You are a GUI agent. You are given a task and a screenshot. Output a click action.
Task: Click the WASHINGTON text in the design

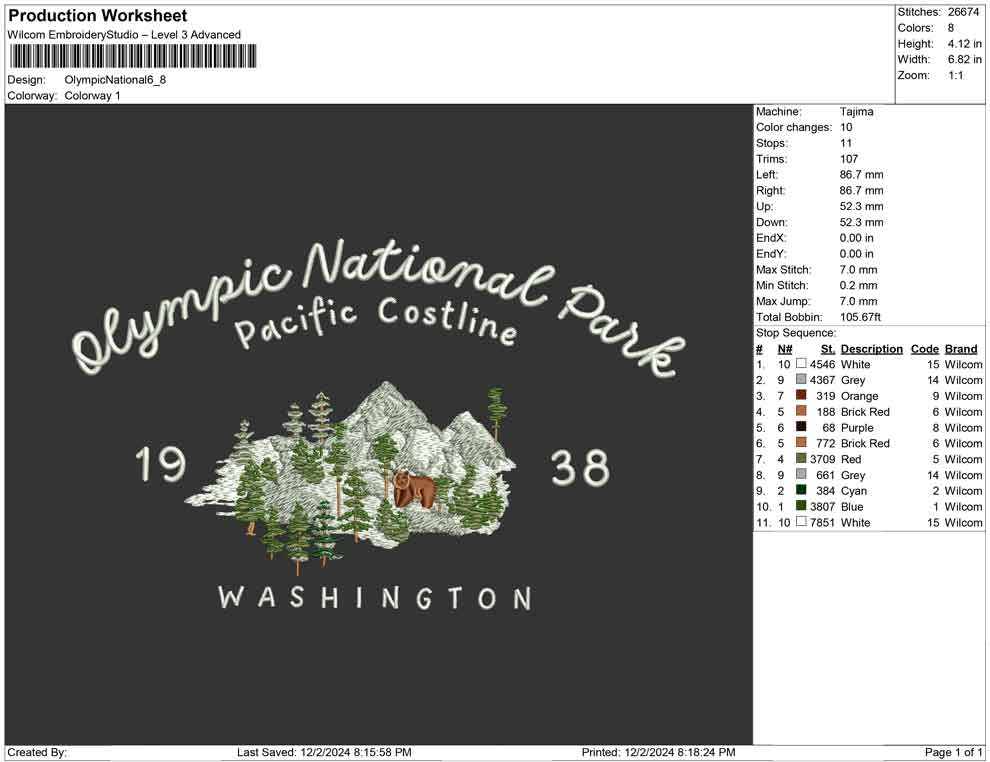point(375,597)
